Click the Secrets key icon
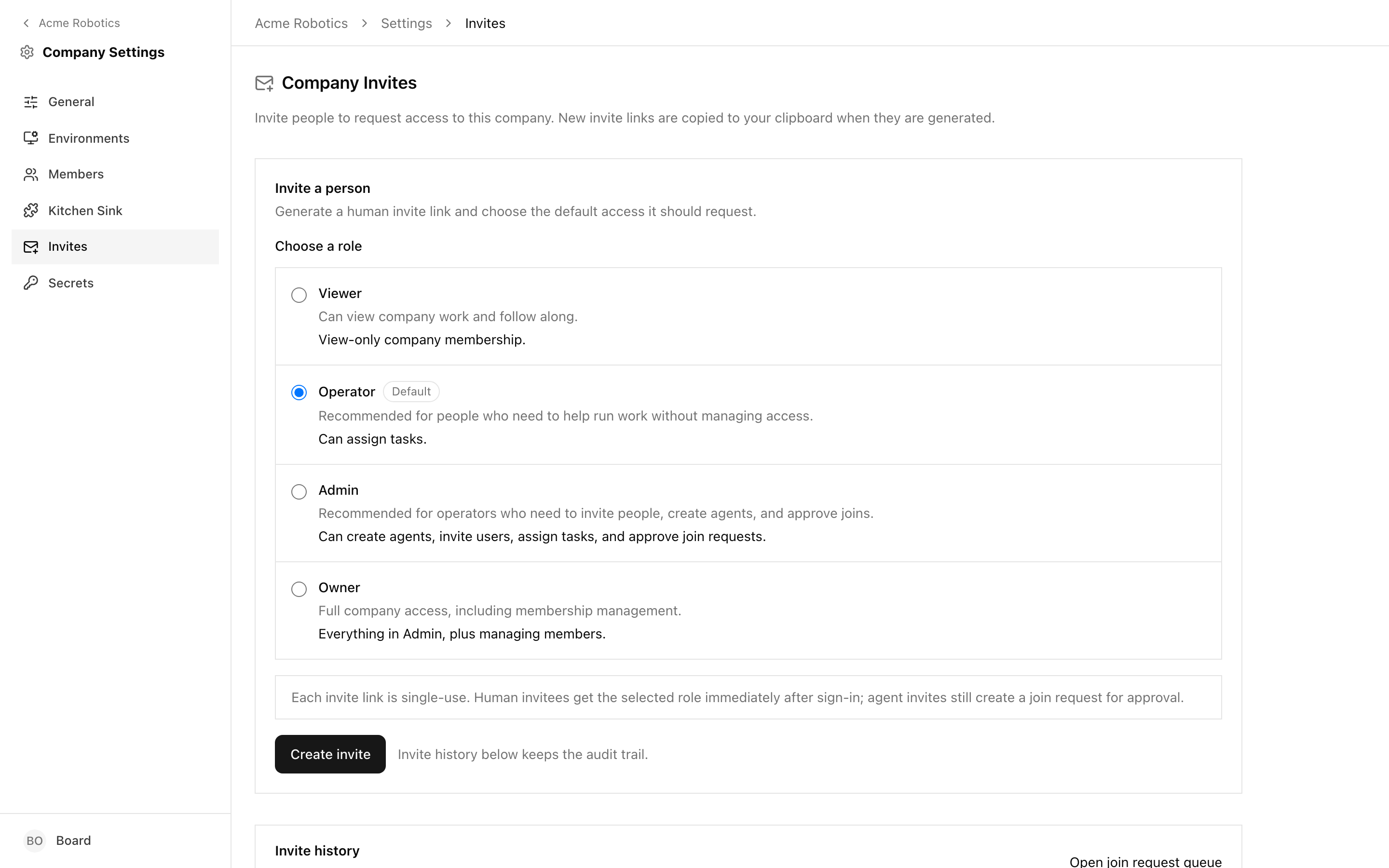 (31, 283)
